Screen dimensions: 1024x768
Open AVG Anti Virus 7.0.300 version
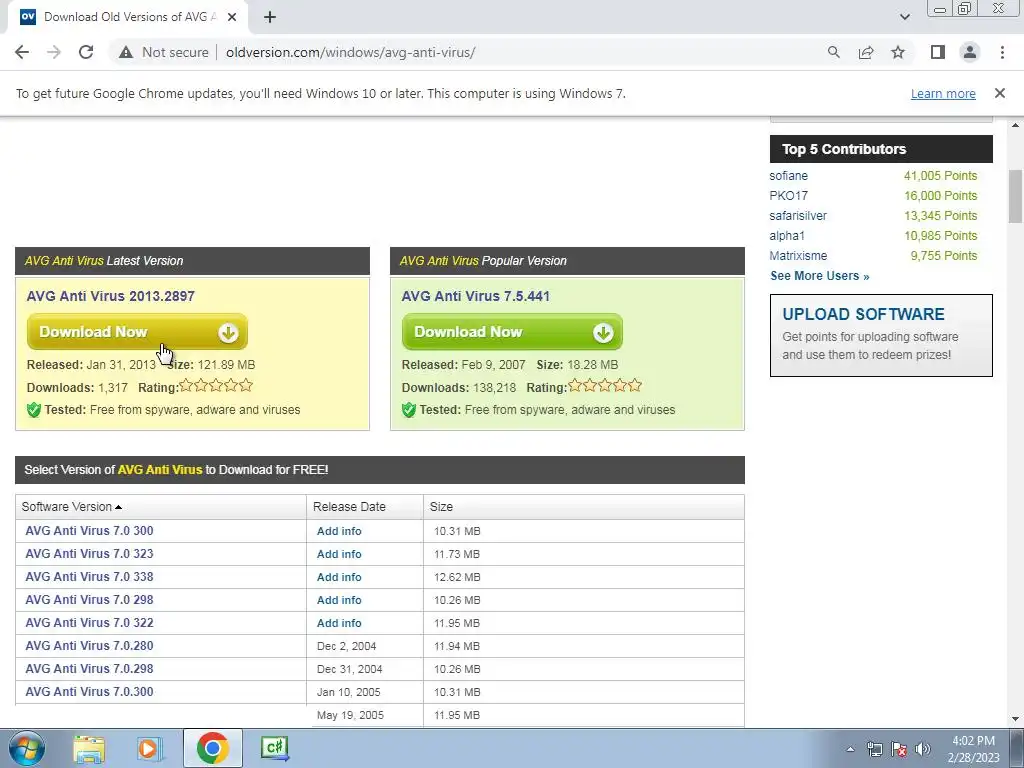[x=89, y=692]
